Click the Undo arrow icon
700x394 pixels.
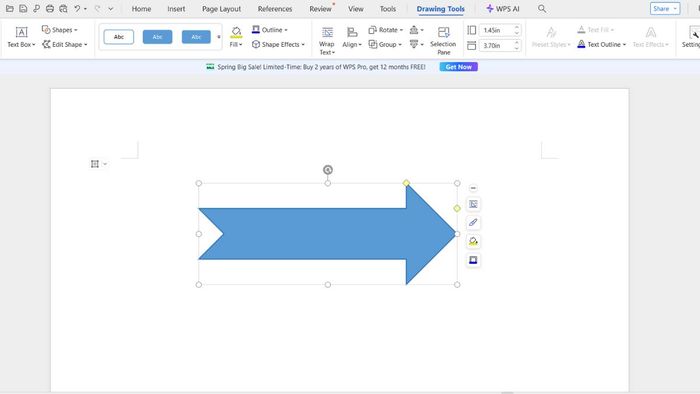pyautogui.click(x=77, y=8)
